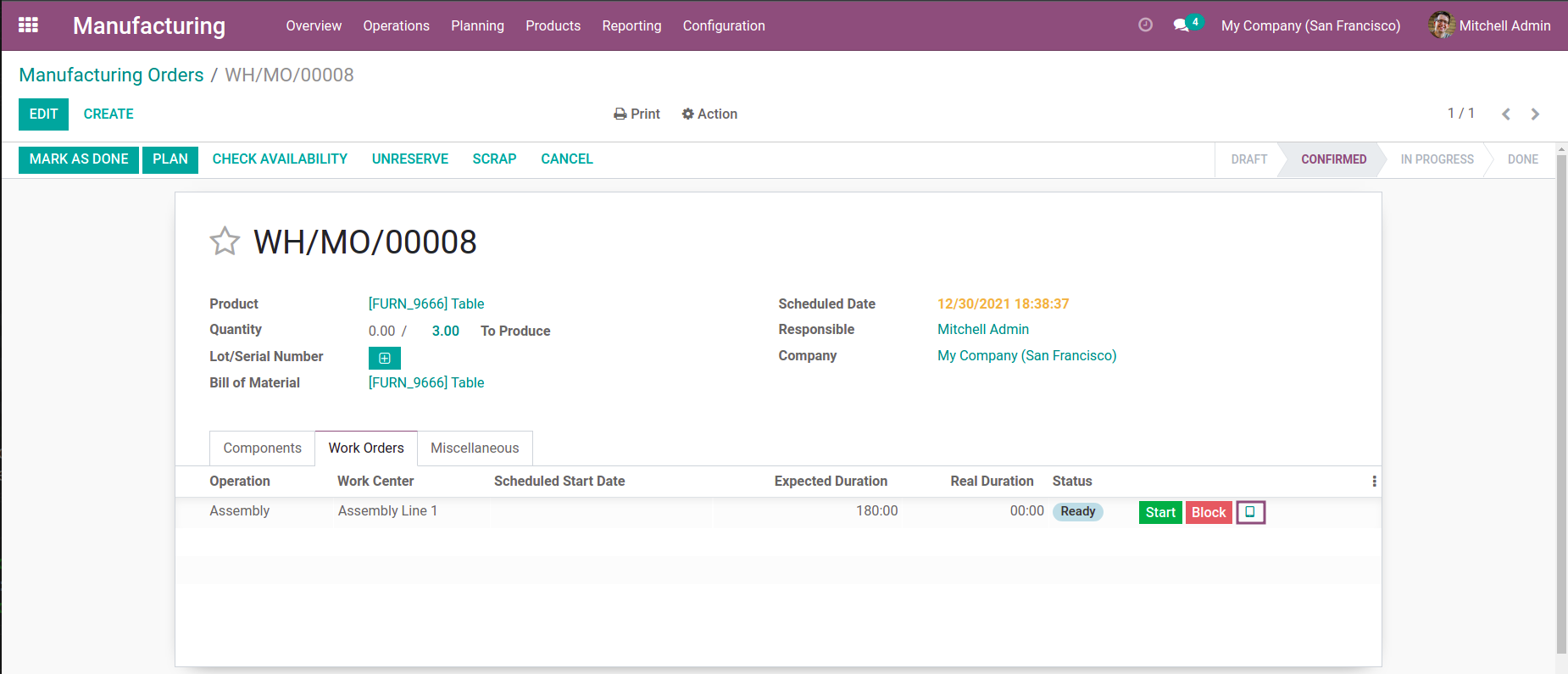The height and width of the screenshot is (674, 1568).
Task: Click the Mark as Done button
Action: pyautogui.click(x=79, y=159)
